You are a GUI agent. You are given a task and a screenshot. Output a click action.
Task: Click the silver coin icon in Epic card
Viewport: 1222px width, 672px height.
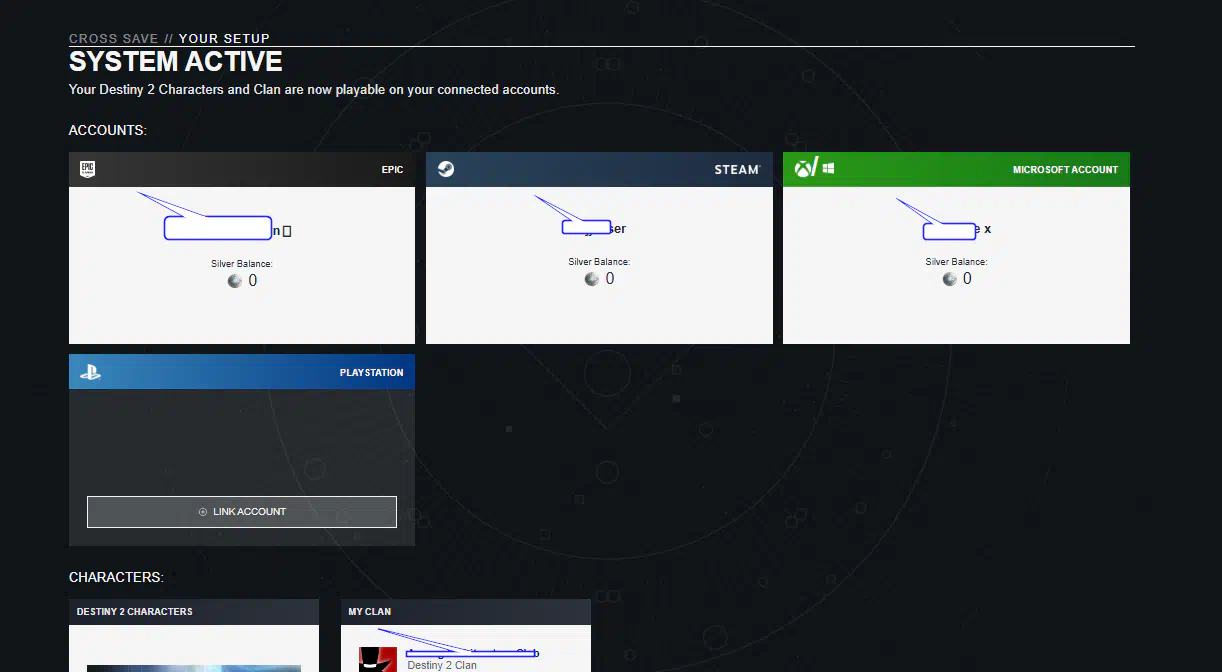235,281
